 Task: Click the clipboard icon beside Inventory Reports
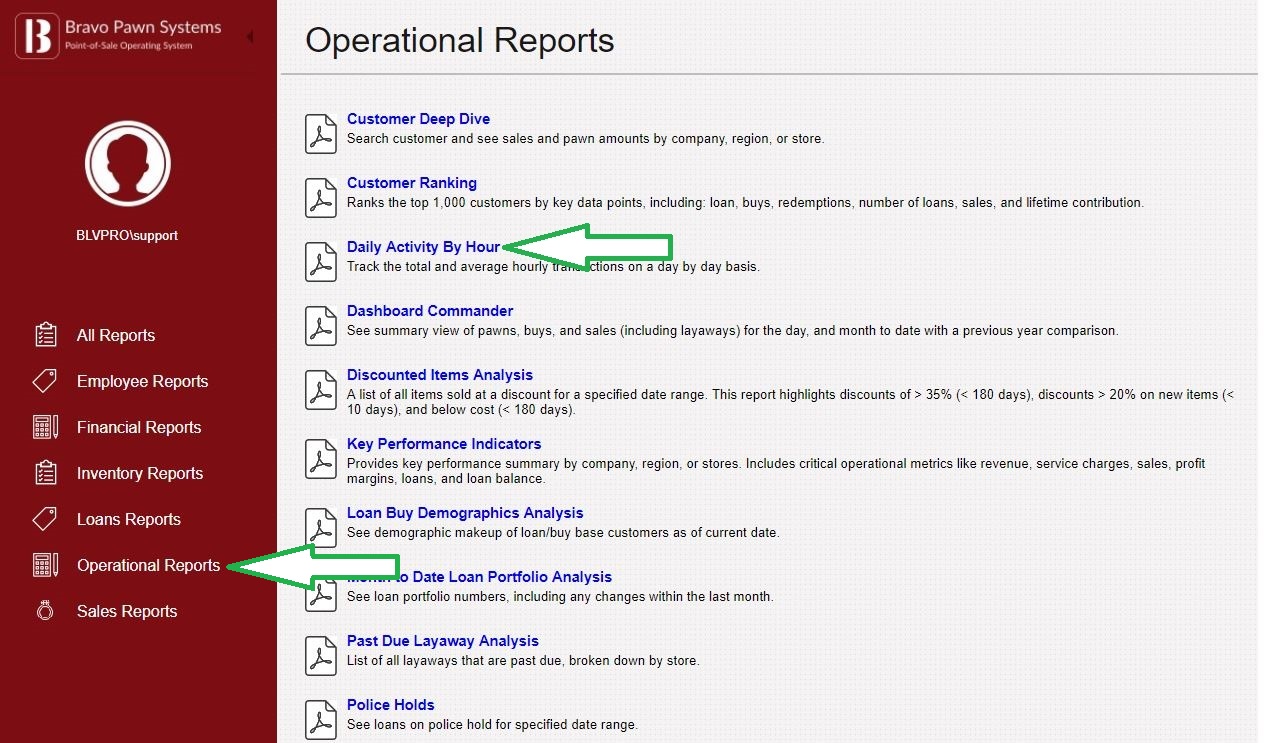click(45, 473)
